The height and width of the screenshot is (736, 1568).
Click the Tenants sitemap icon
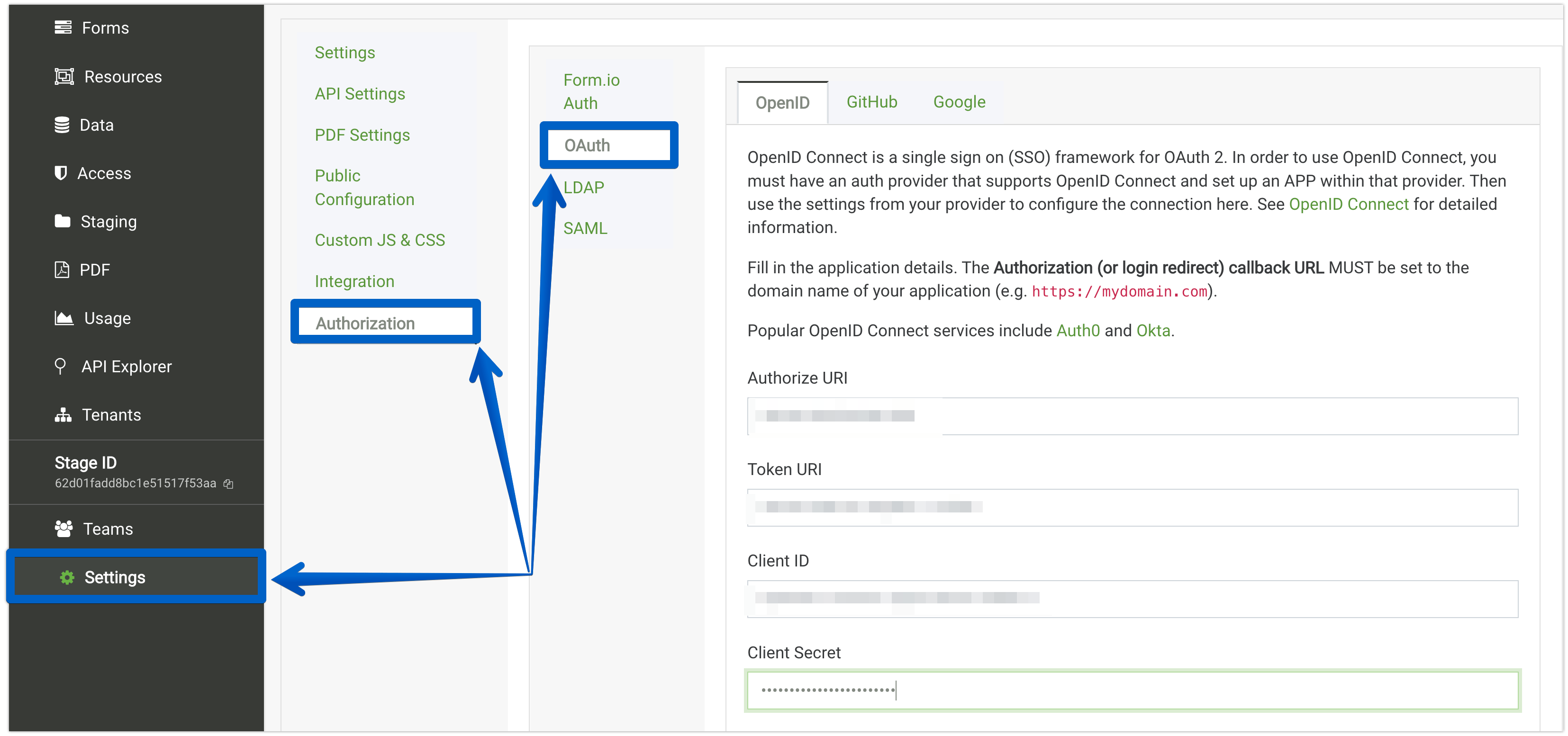pyautogui.click(x=63, y=415)
